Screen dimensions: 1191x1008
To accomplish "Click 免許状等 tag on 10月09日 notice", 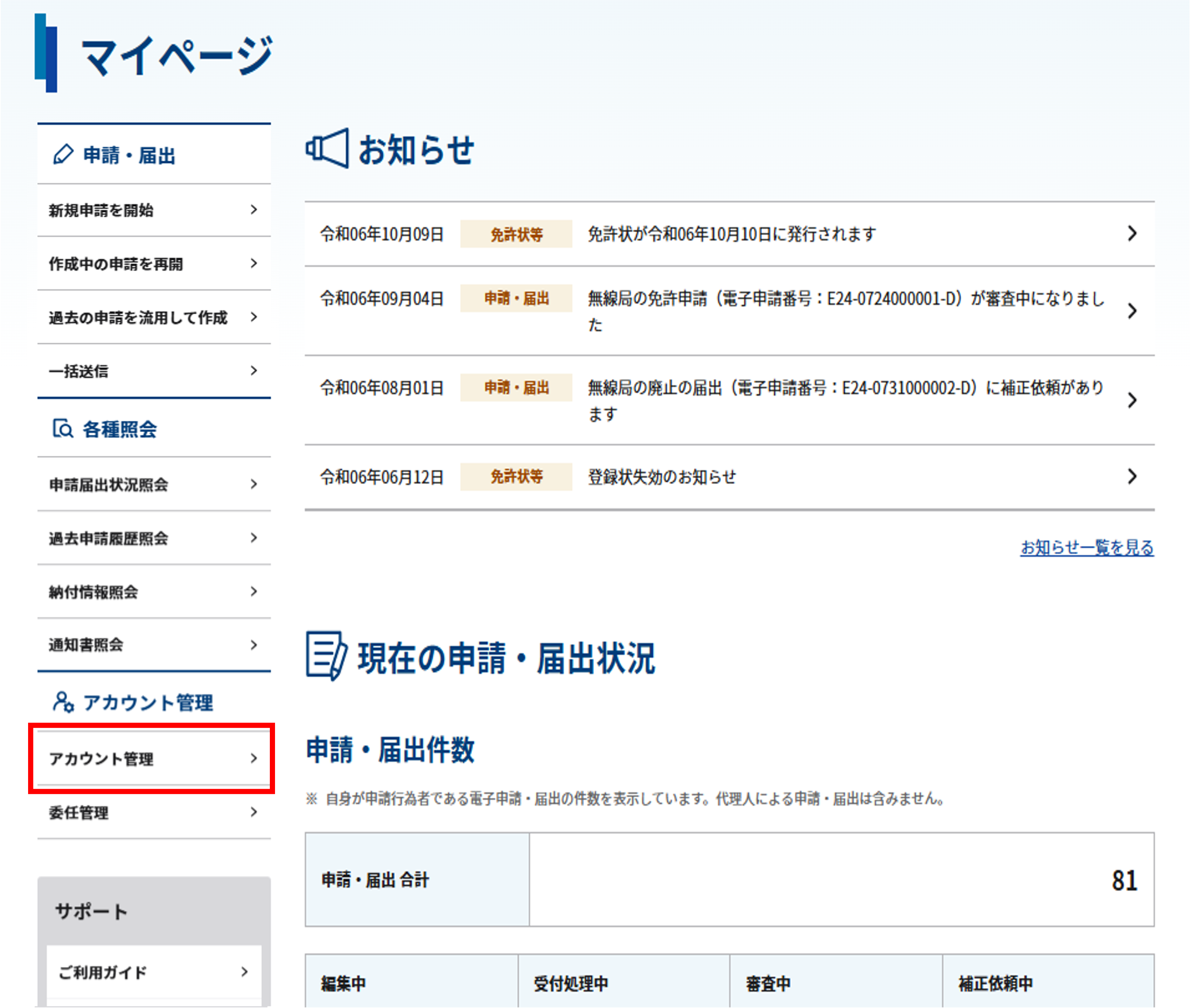I will pos(516,234).
